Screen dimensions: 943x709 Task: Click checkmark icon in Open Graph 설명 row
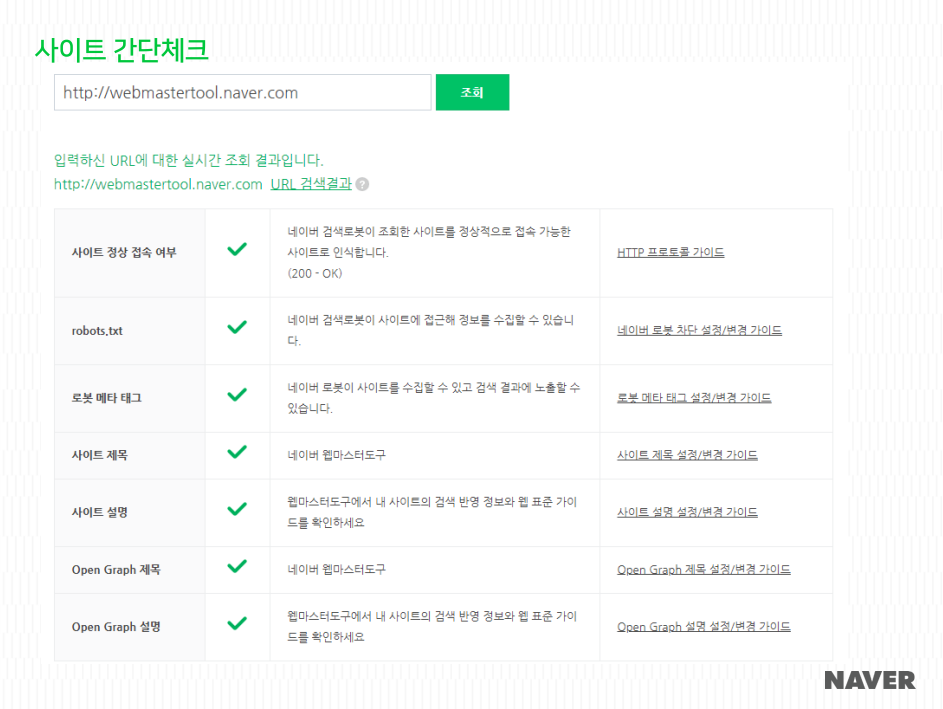237,623
